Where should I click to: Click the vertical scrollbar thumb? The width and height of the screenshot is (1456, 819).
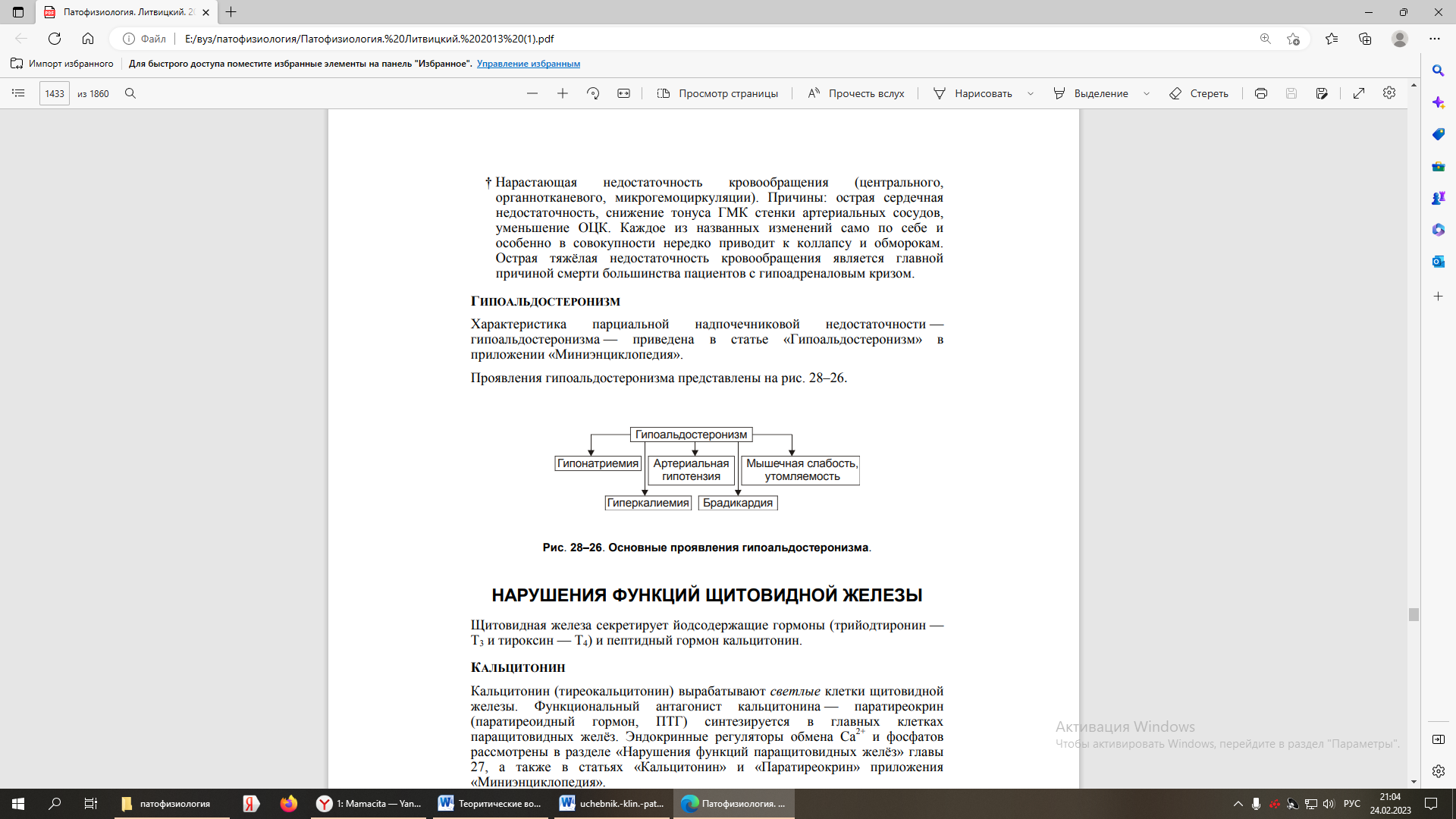point(1414,614)
